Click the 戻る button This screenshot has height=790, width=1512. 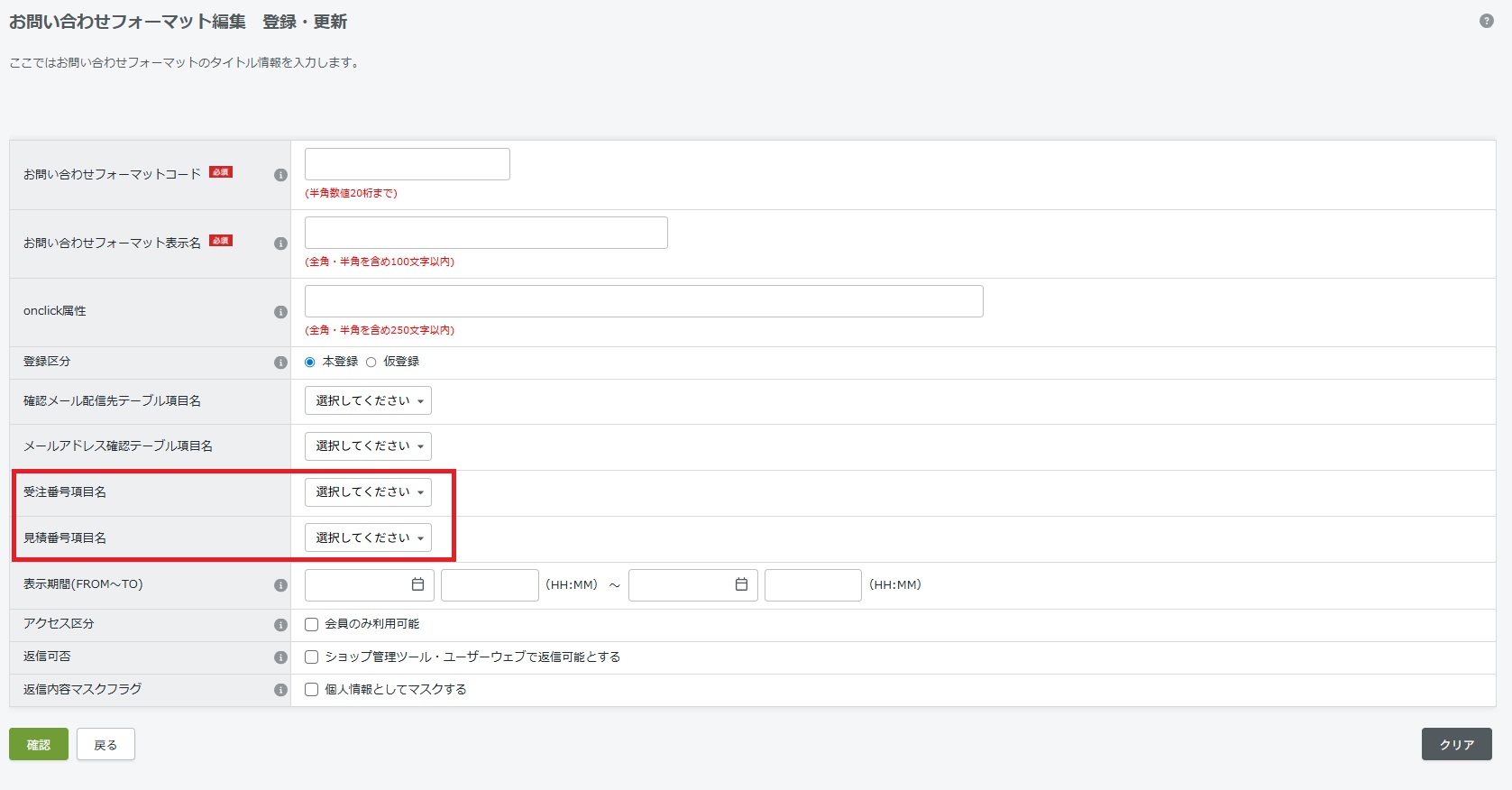(105, 745)
